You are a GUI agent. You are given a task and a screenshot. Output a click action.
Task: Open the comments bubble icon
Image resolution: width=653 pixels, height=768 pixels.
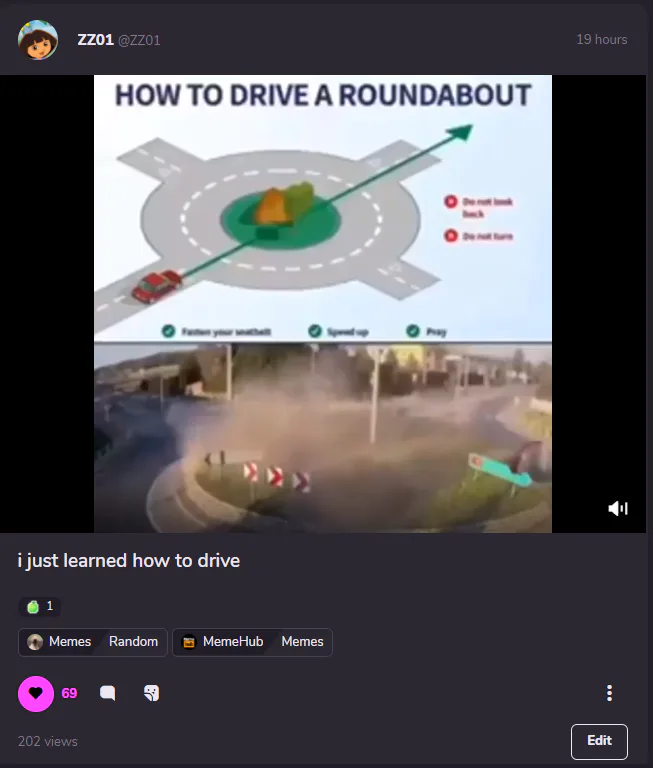(107, 693)
